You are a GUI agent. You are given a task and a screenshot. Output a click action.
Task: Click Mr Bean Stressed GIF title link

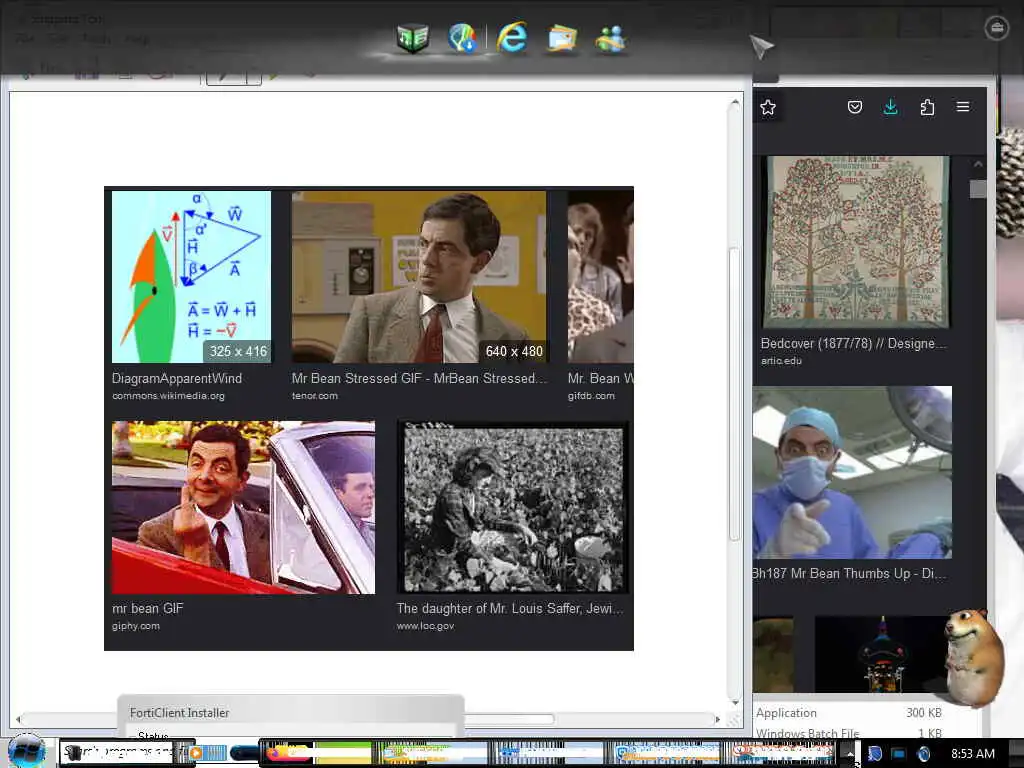[x=419, y=378]
